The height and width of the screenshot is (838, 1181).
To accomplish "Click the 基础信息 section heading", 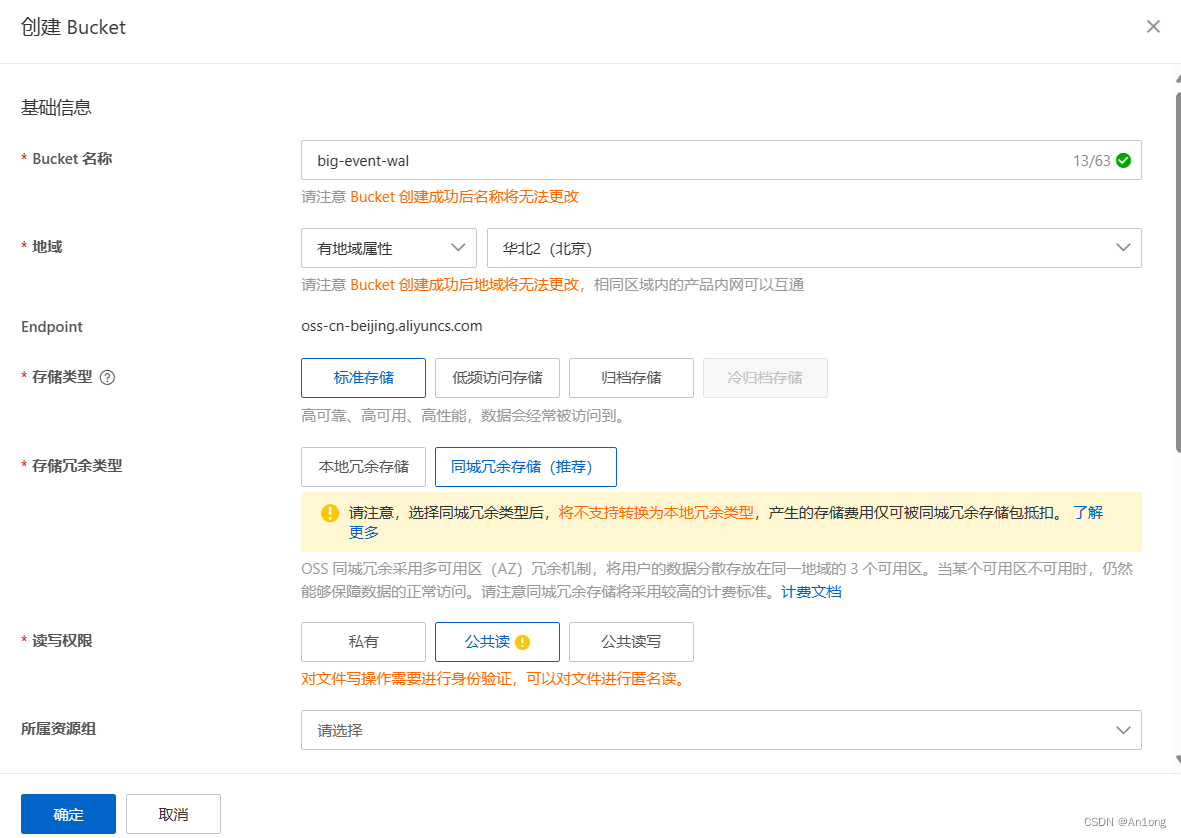I will pos(56,108).
